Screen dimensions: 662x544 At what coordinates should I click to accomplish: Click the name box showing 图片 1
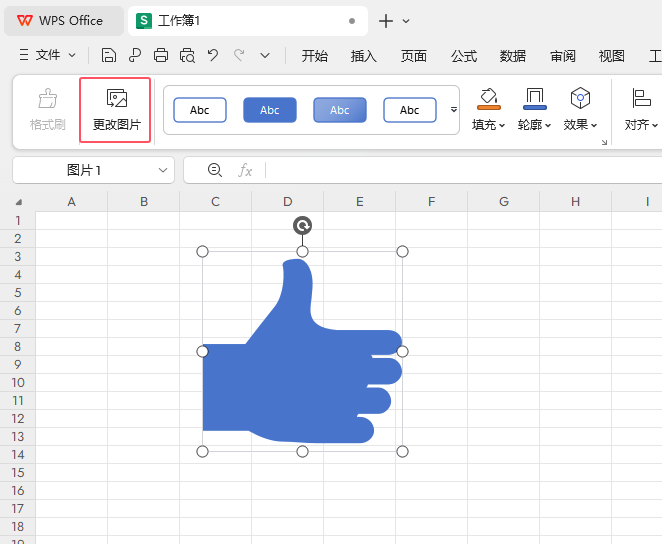pos(84,170)
